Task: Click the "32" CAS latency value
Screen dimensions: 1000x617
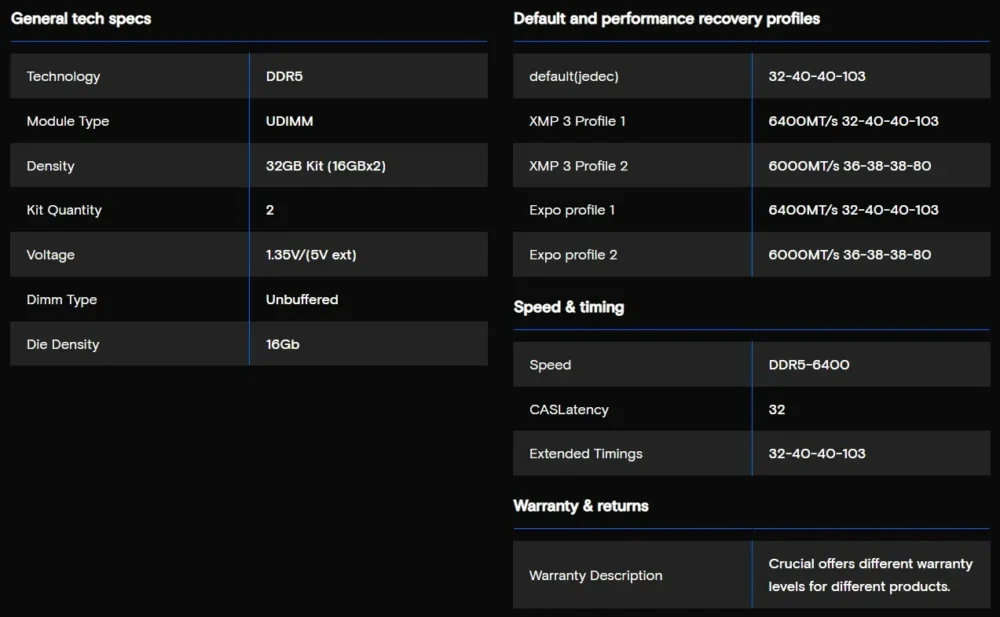Action: [x=777, y=409]
